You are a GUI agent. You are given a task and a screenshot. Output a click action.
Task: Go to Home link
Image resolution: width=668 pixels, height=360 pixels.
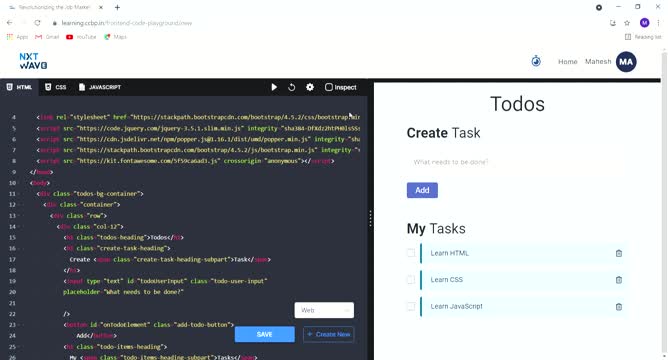(567, 62)
